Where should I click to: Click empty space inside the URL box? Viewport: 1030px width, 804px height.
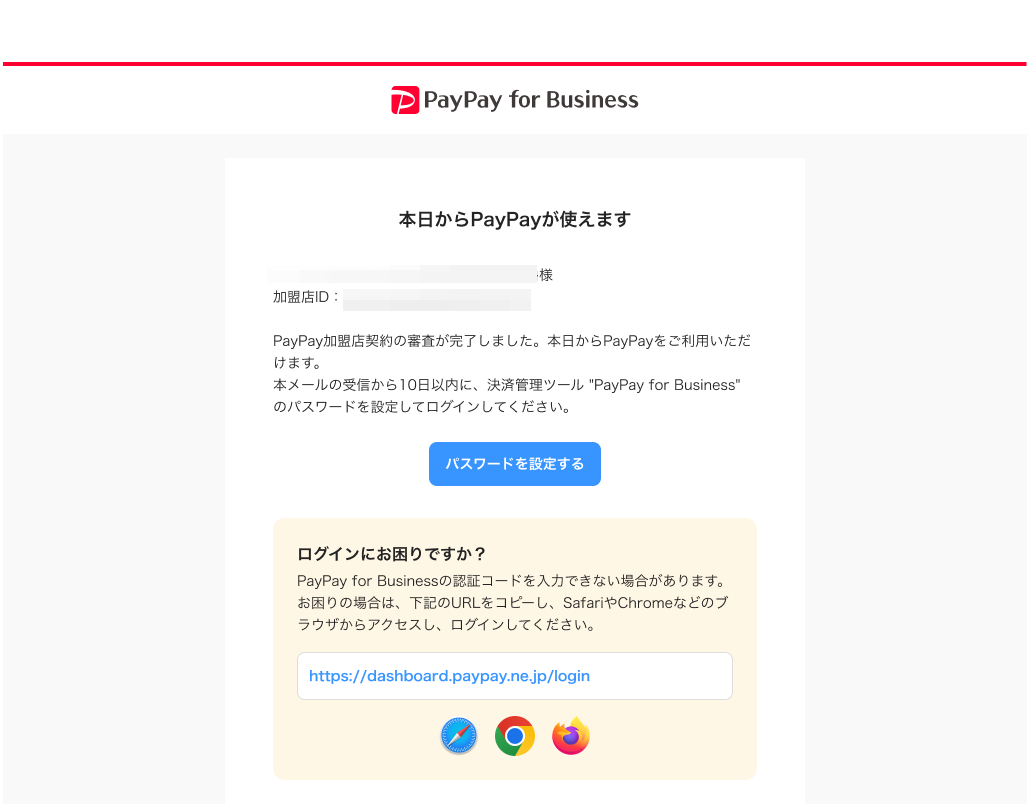click(x=660, y=676)
